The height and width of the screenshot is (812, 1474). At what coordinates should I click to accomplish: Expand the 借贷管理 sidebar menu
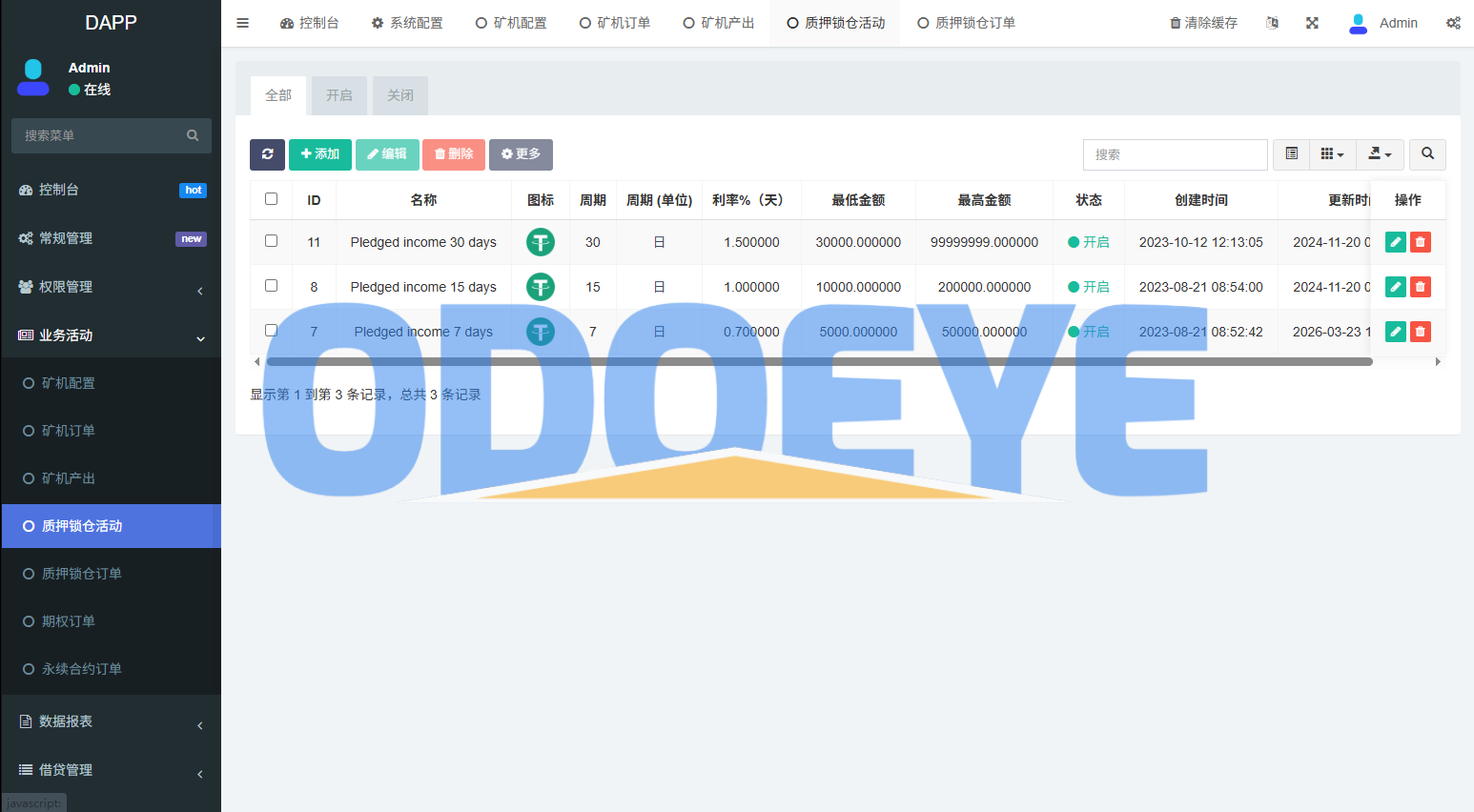click(111, 770)
